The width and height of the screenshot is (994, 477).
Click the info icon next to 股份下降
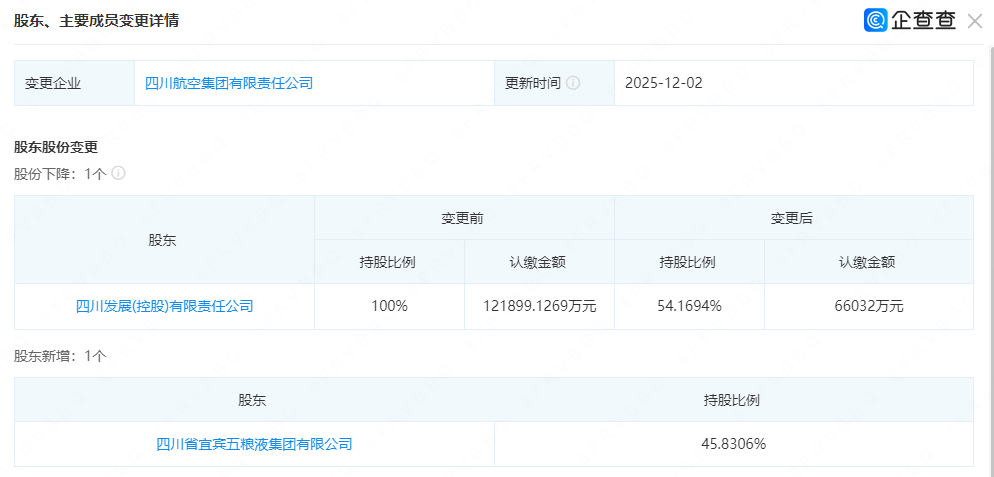click(118, 173)
